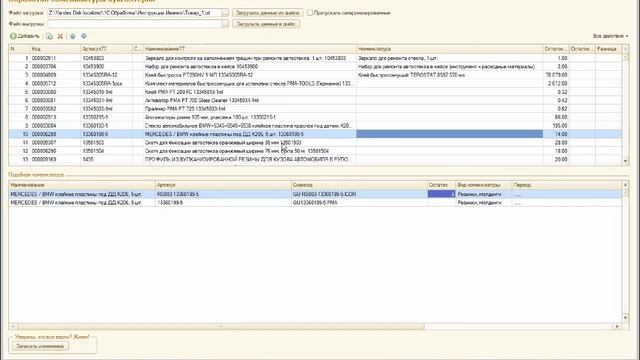This screenshot has width=640, height=360.
Task: Open file chooser for Файл выгрузки
Action: click(225, 24)
